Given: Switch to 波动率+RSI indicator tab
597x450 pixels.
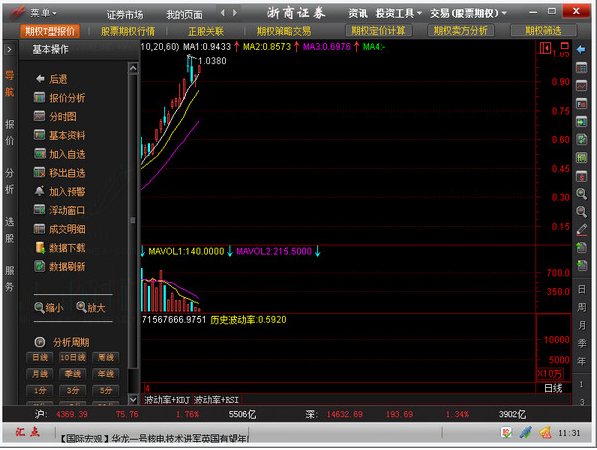Looking at the screenshot, I should pyautogui.click(x=216, y=400).
